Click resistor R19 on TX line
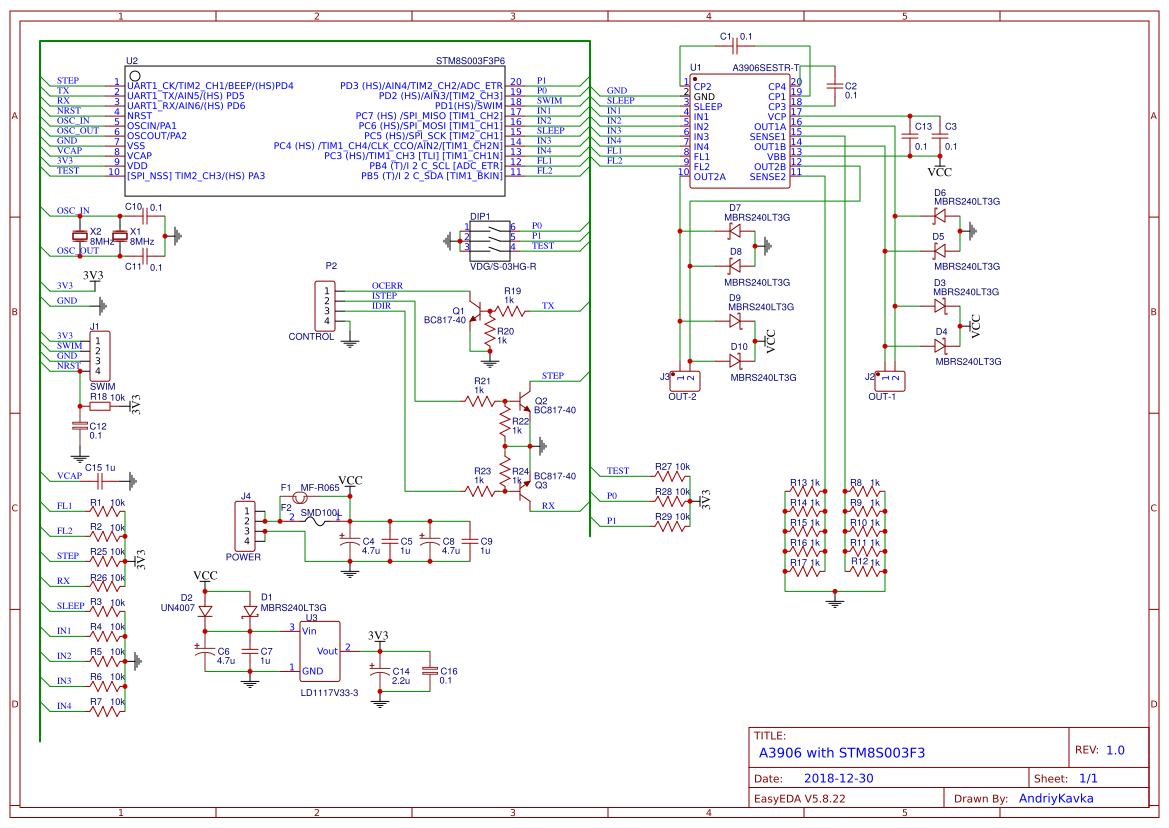Viewport: 1169px width, 828px height. pyautogui.click(x=510, y=311)
